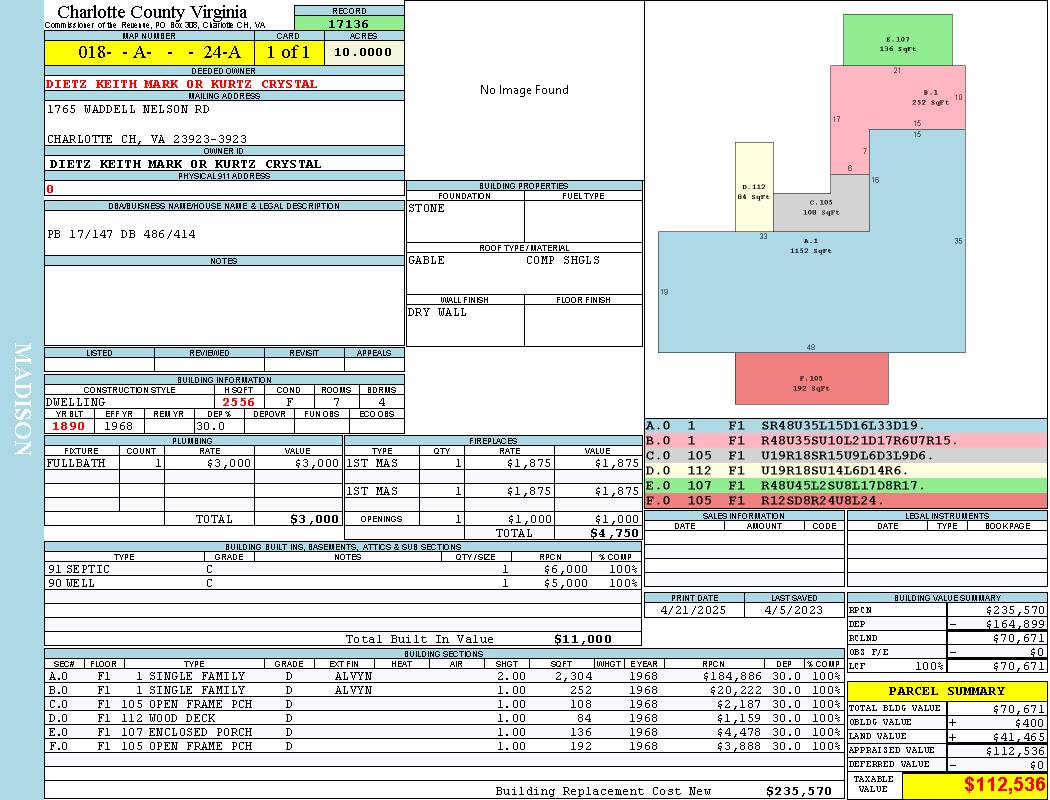Select the year built 1890 field

point(69,426)
